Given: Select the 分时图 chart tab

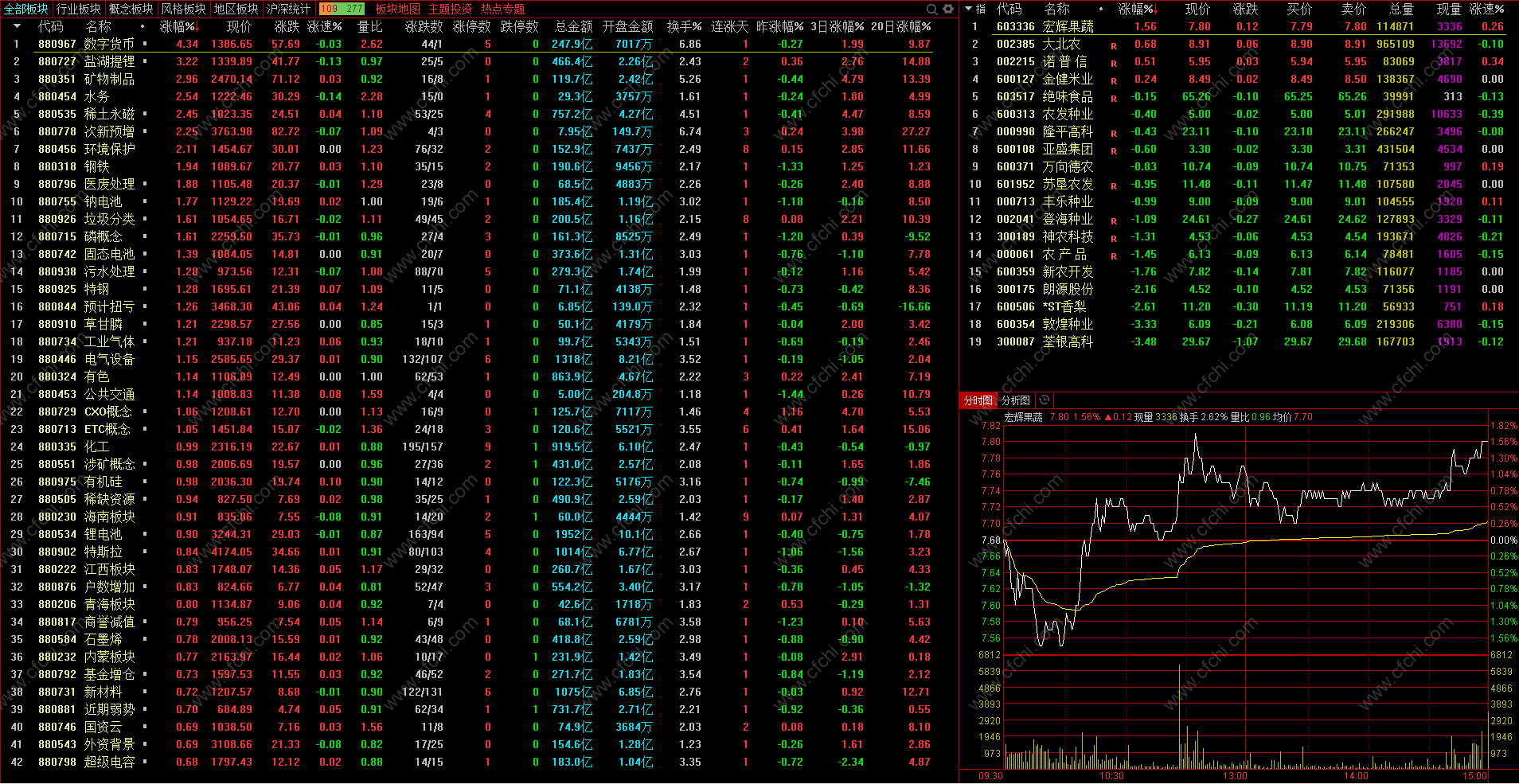Looking at the screenshot, I should coord(978,400).
